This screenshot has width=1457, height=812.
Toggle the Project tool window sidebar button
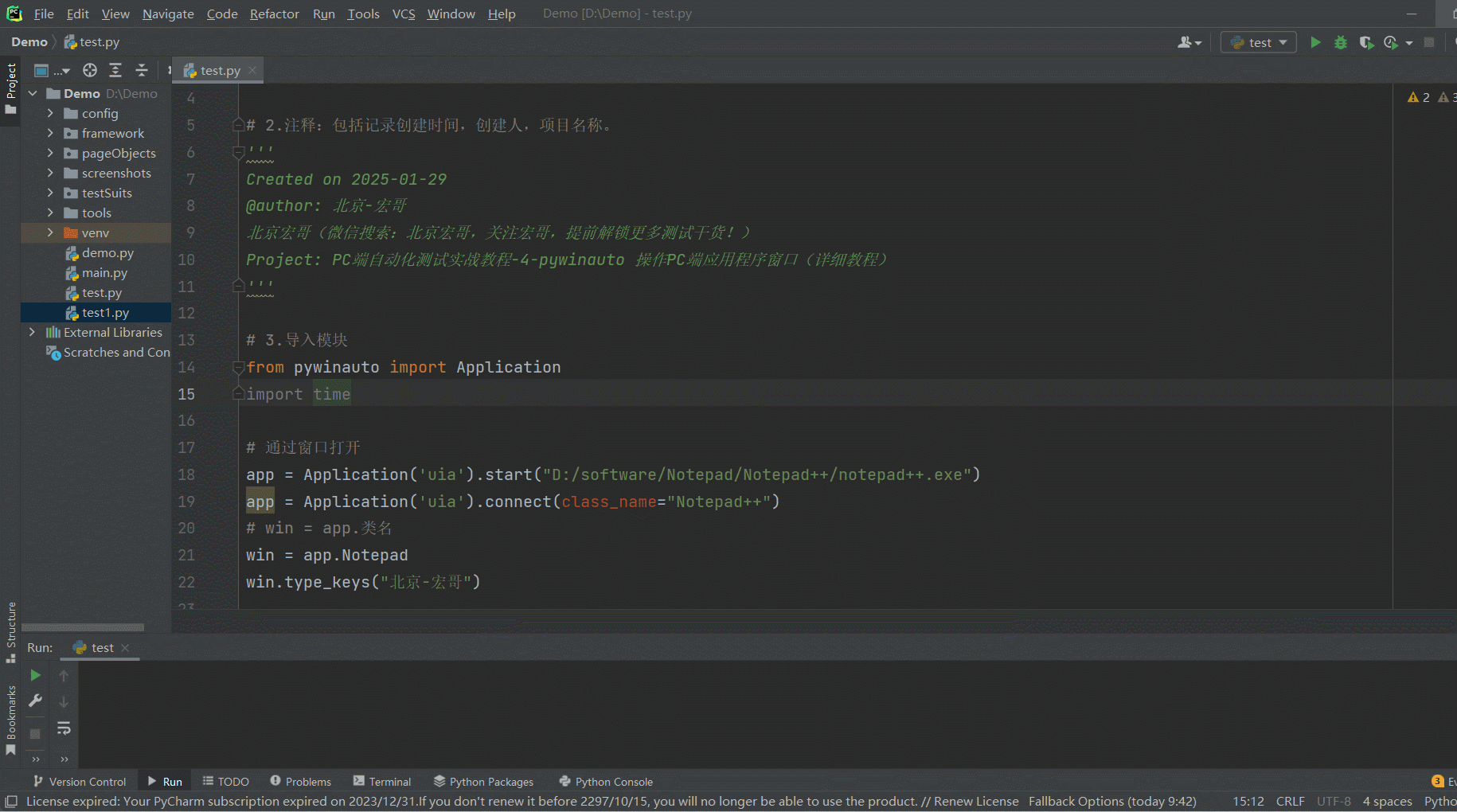(x=11, y=88)
